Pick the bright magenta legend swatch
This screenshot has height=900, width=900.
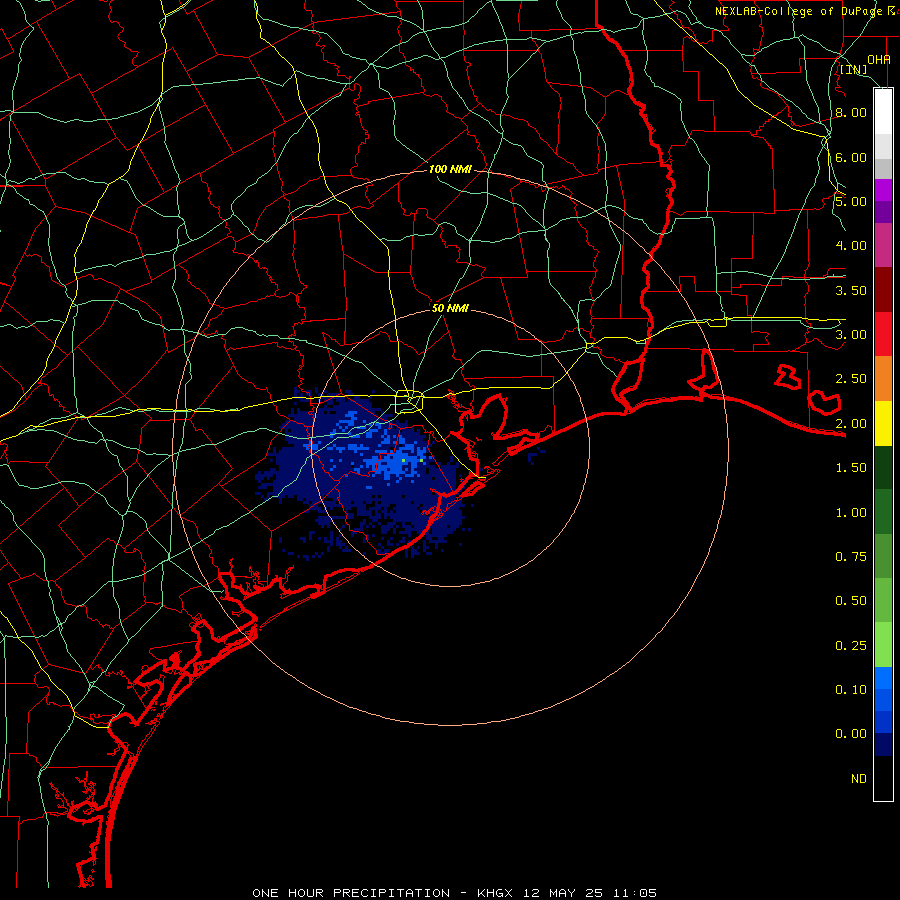[883, 190]
